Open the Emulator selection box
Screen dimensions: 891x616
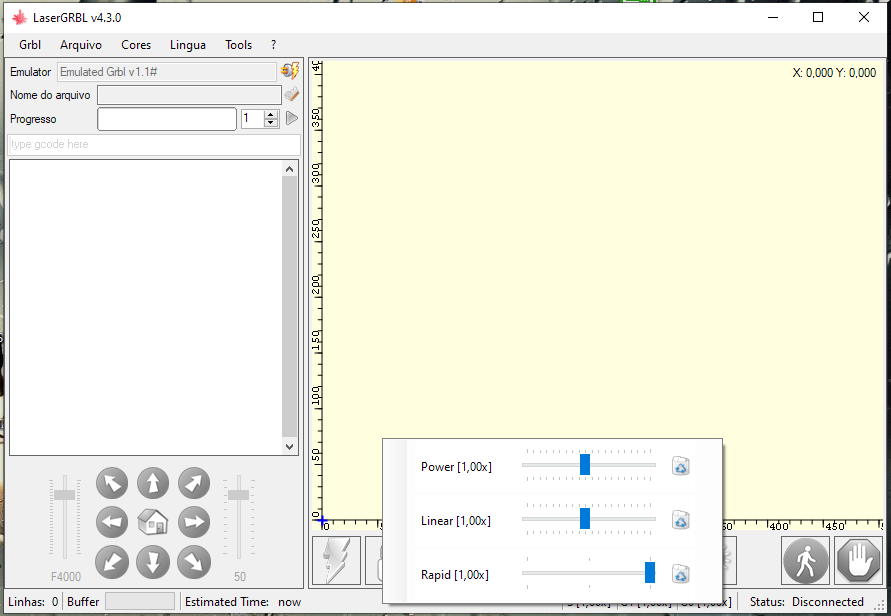[166, 71]
